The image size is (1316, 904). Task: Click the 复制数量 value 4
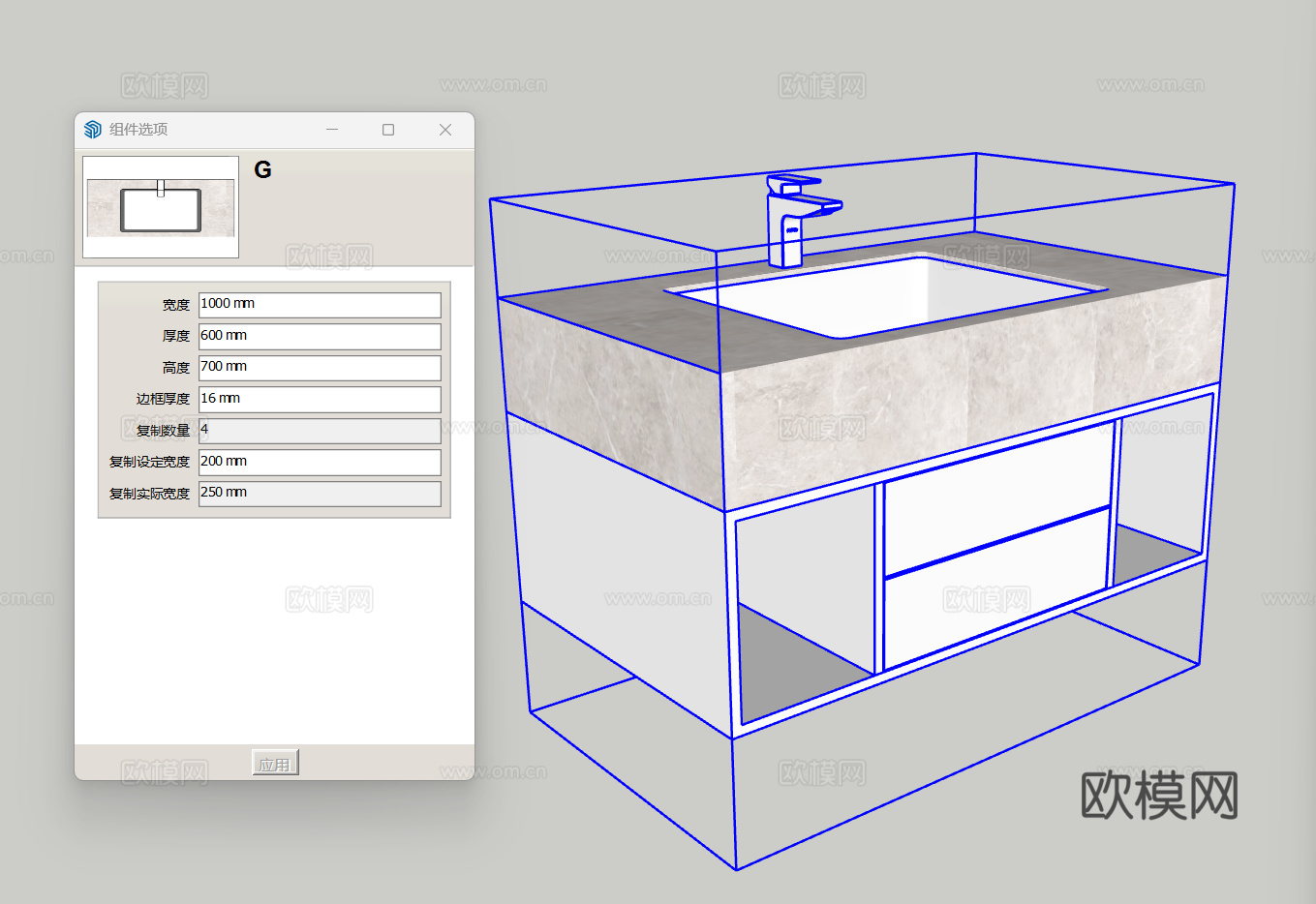(320, 431)
